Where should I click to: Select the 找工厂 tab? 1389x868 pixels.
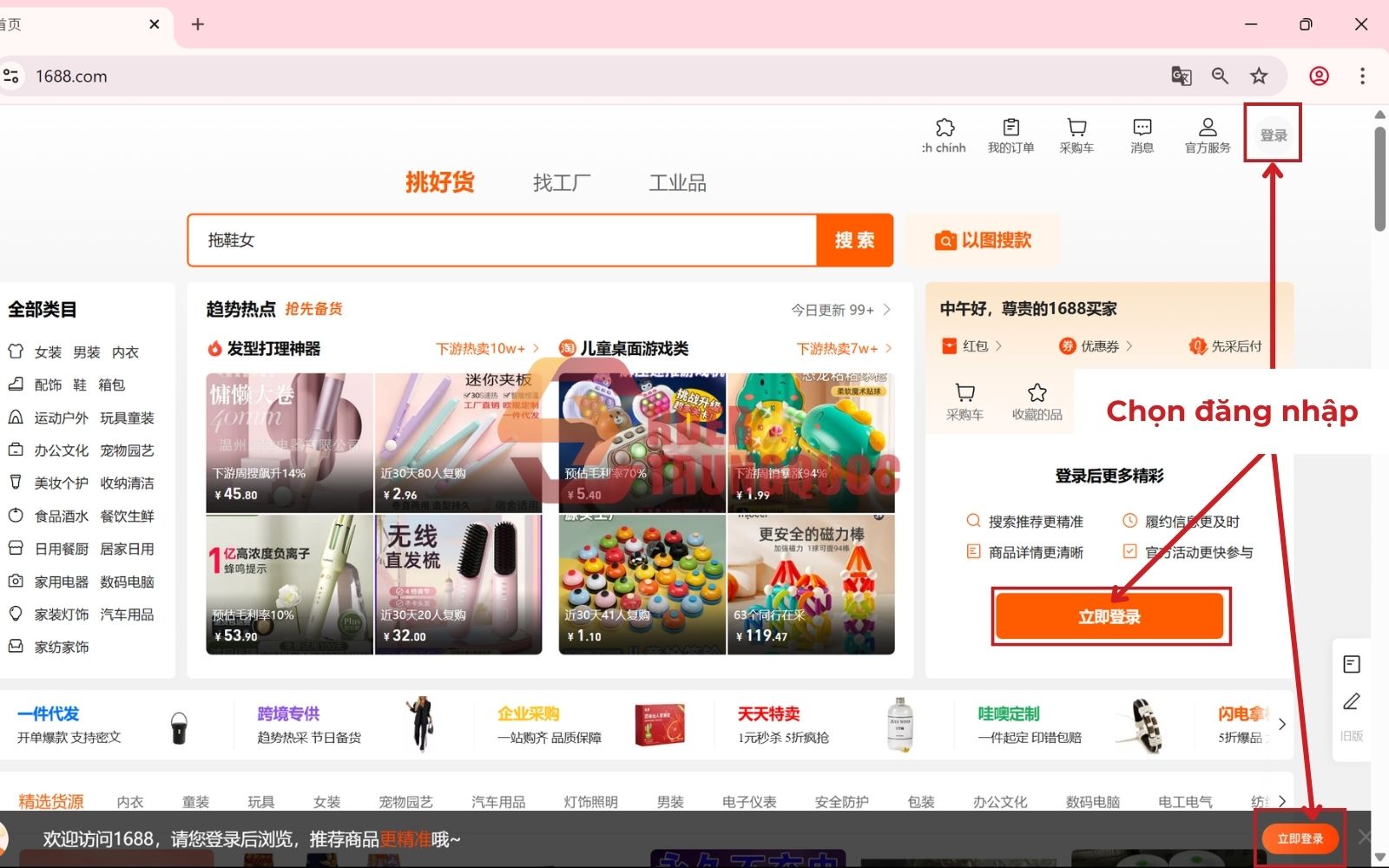562,183
